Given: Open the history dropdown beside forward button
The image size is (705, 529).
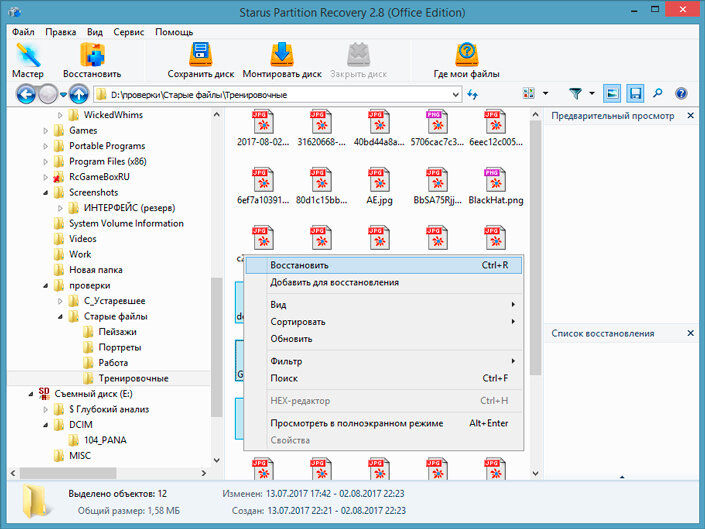Looking at the screenshot, I should pyautogui.click(x=63, y=94).
